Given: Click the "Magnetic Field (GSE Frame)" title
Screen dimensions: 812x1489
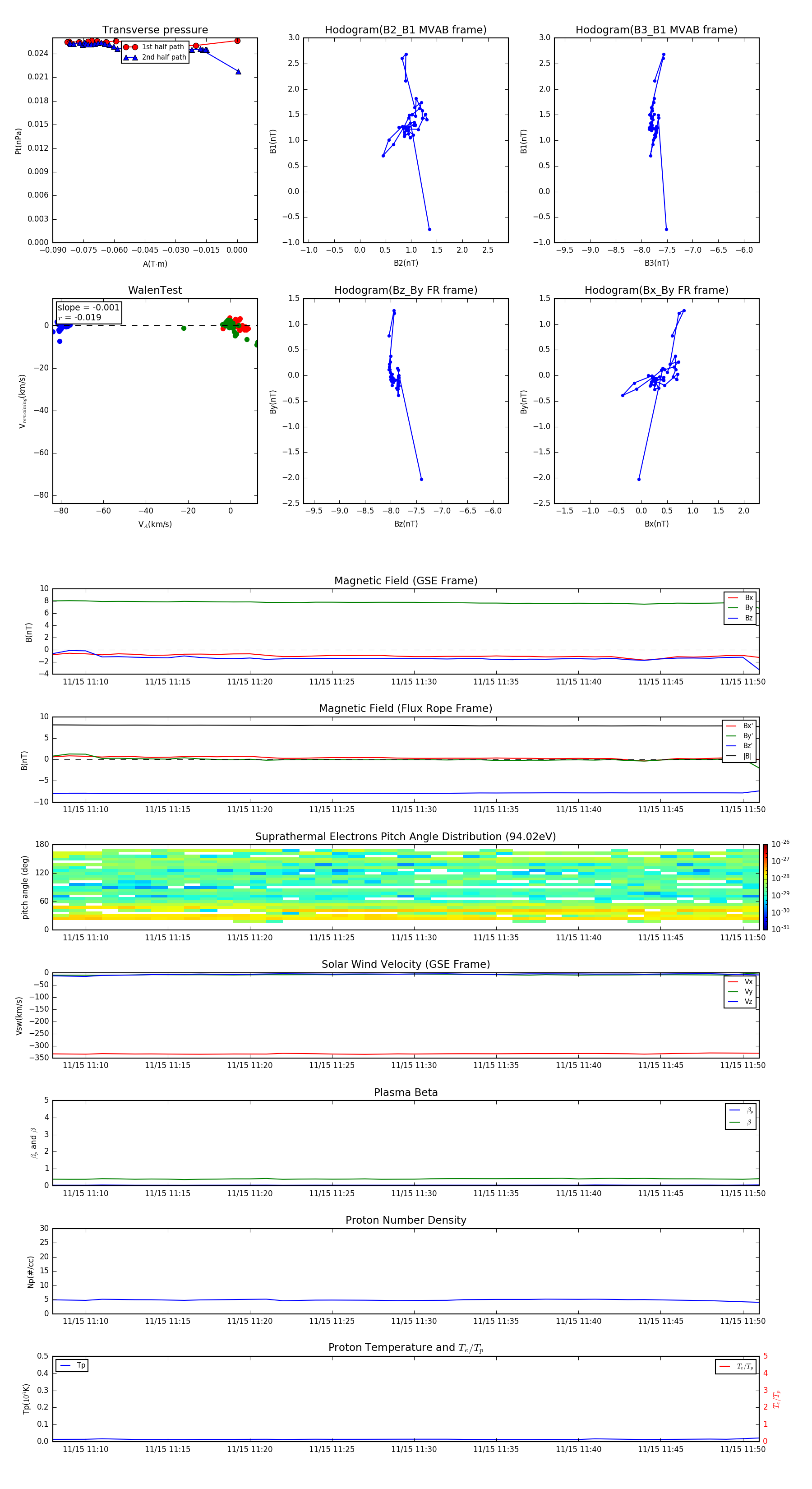Looking at the screenshot, I should tap(406, 580).
